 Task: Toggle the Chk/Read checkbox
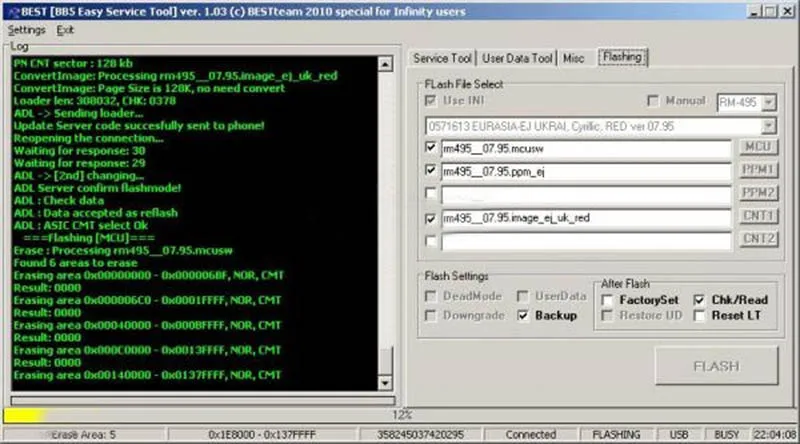click(x=699, y=300)
